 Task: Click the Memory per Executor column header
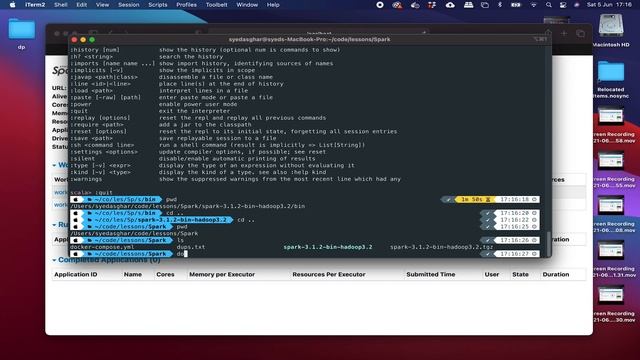pyautogui.click(x=222, y=274)
